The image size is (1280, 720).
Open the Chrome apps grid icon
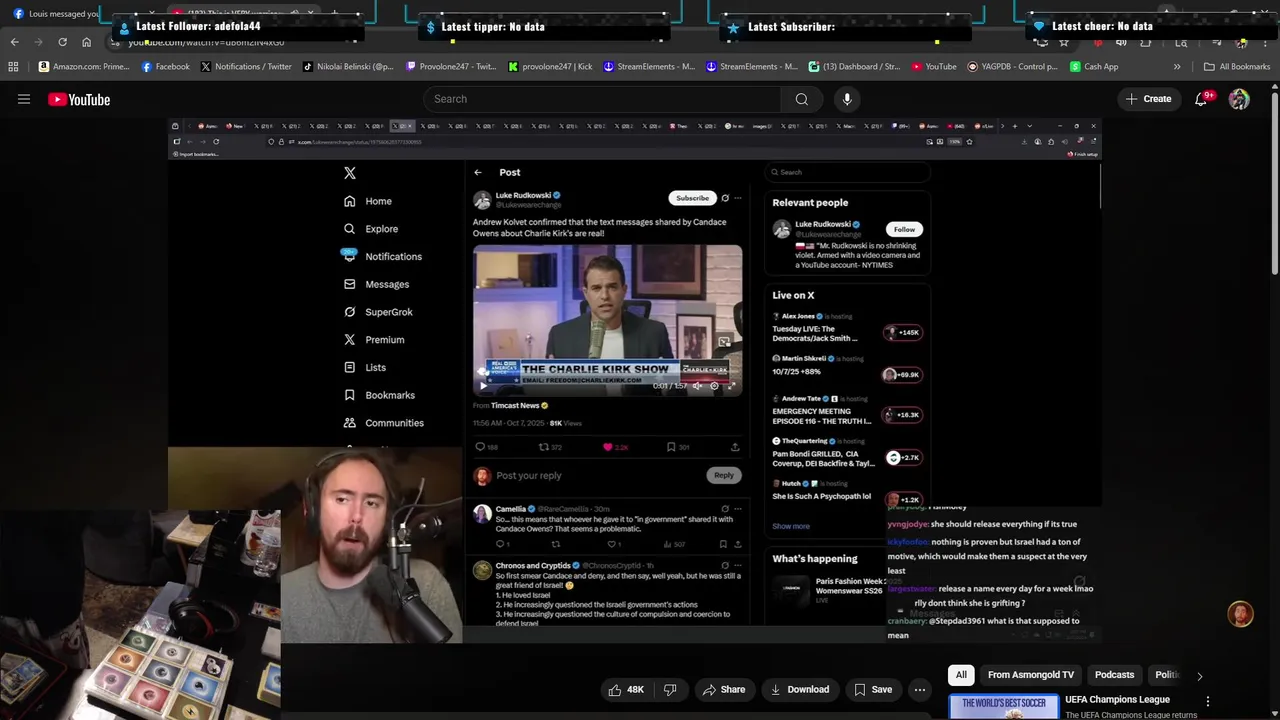13,67
